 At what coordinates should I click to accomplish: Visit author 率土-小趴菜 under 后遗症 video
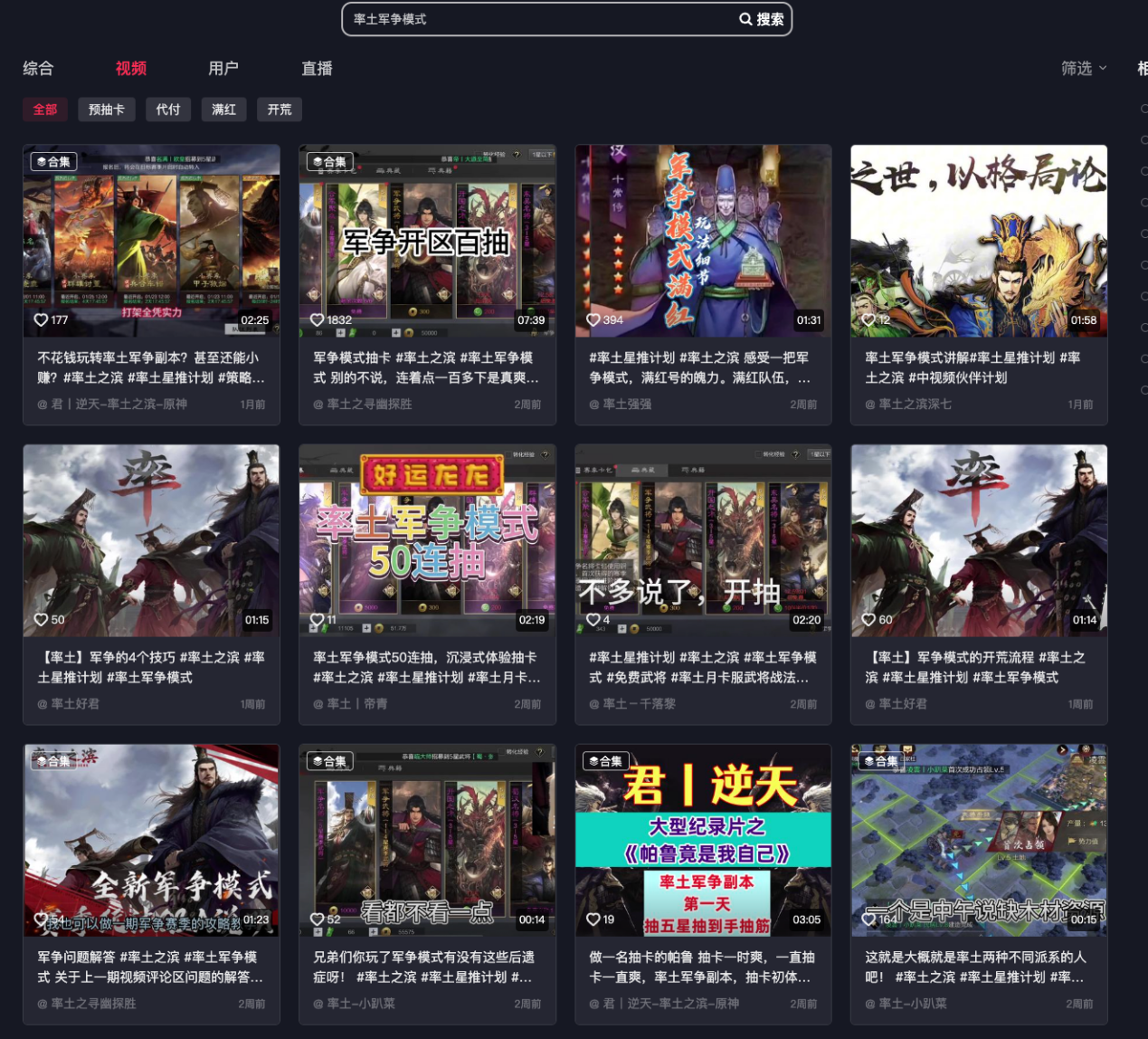coord(356,1004)
